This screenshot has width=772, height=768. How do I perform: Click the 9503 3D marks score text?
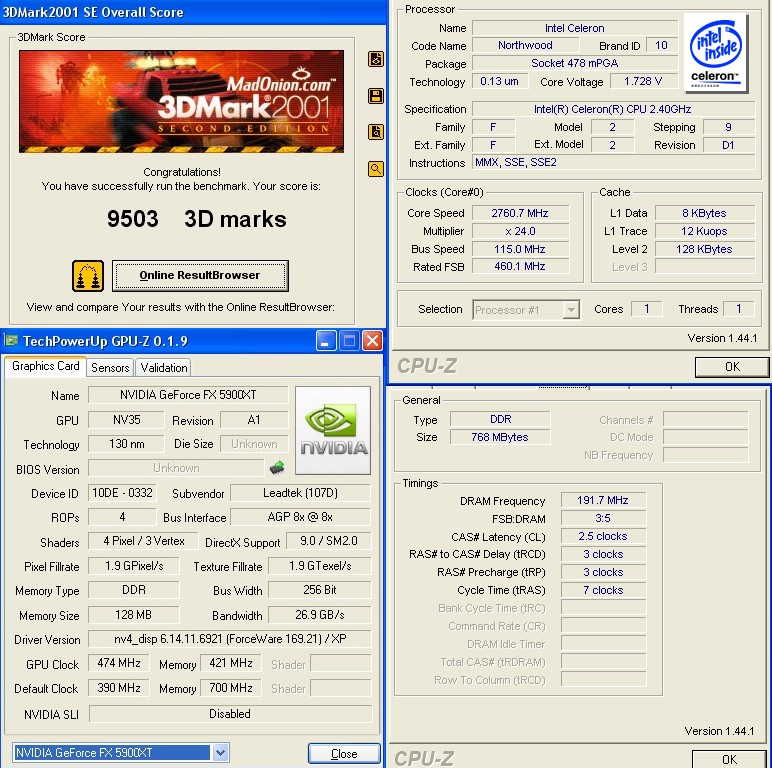tap(196, 219)
